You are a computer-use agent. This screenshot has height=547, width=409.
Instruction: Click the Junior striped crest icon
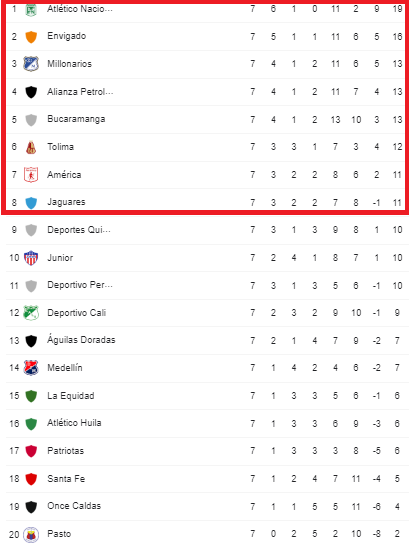tap(31, 258)
